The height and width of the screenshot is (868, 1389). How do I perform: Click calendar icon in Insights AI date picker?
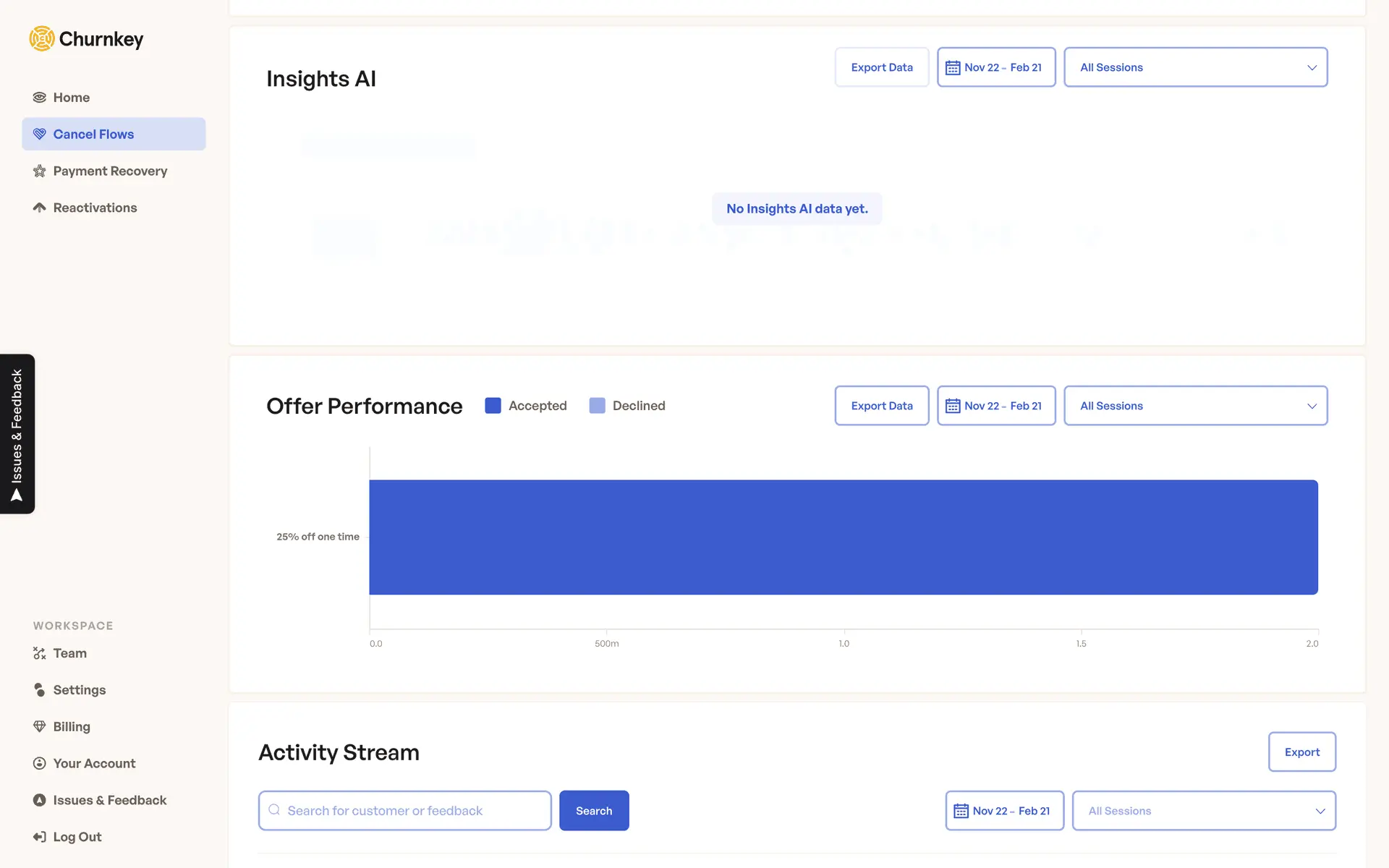point(953,67)
